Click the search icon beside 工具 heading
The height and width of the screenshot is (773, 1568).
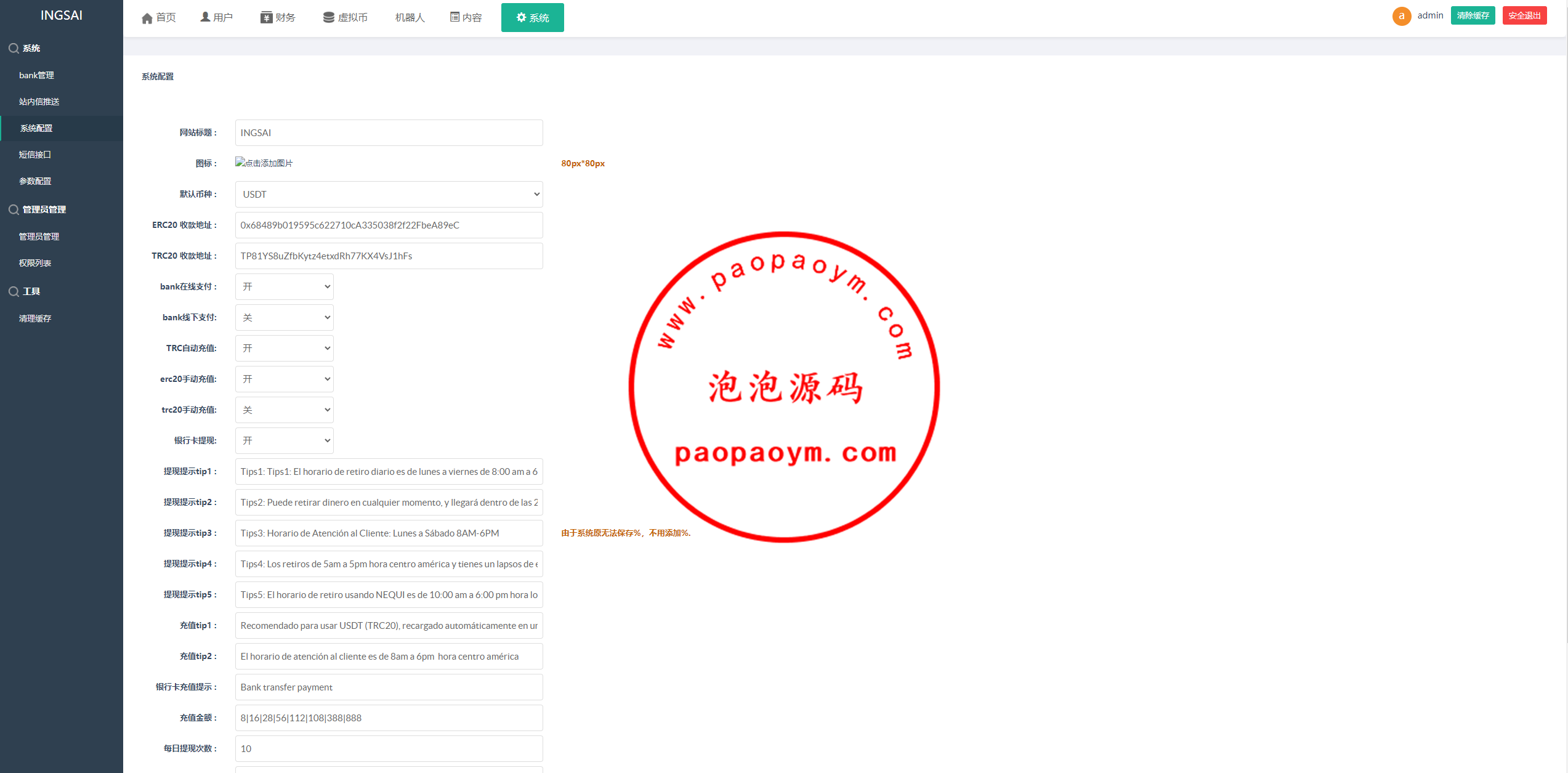tap(14, 291)
